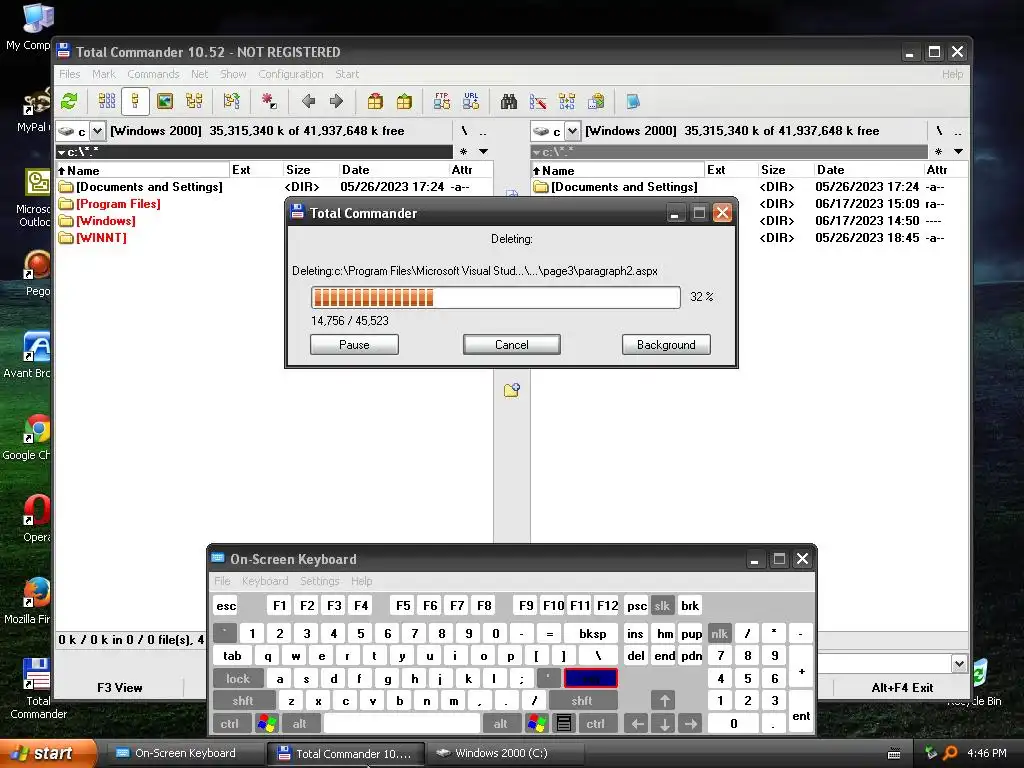
Task: Click the esc key on On-Screen Keyboard
Action: (x=226, y=605)
